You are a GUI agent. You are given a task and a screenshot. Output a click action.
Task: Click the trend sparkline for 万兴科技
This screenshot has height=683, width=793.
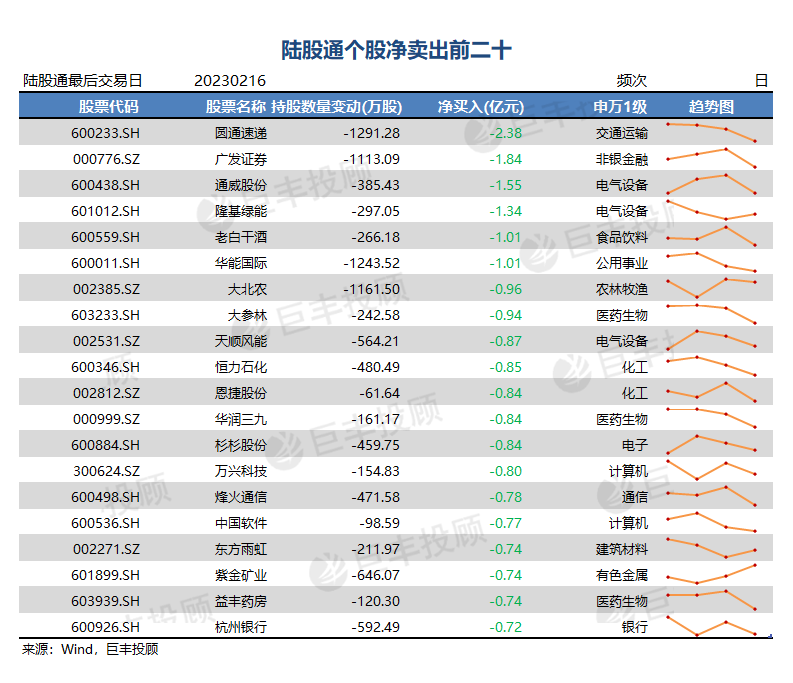click(x=711, y=470)
